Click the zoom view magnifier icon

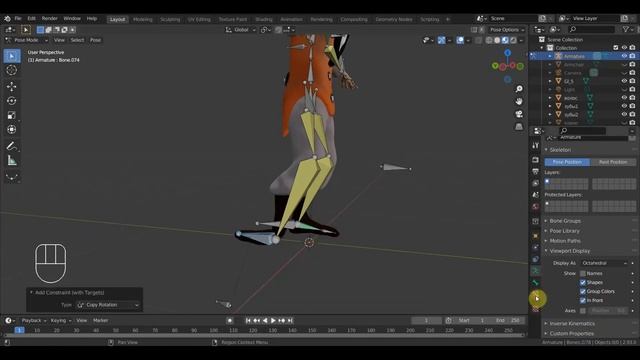[x=519, y=89]
